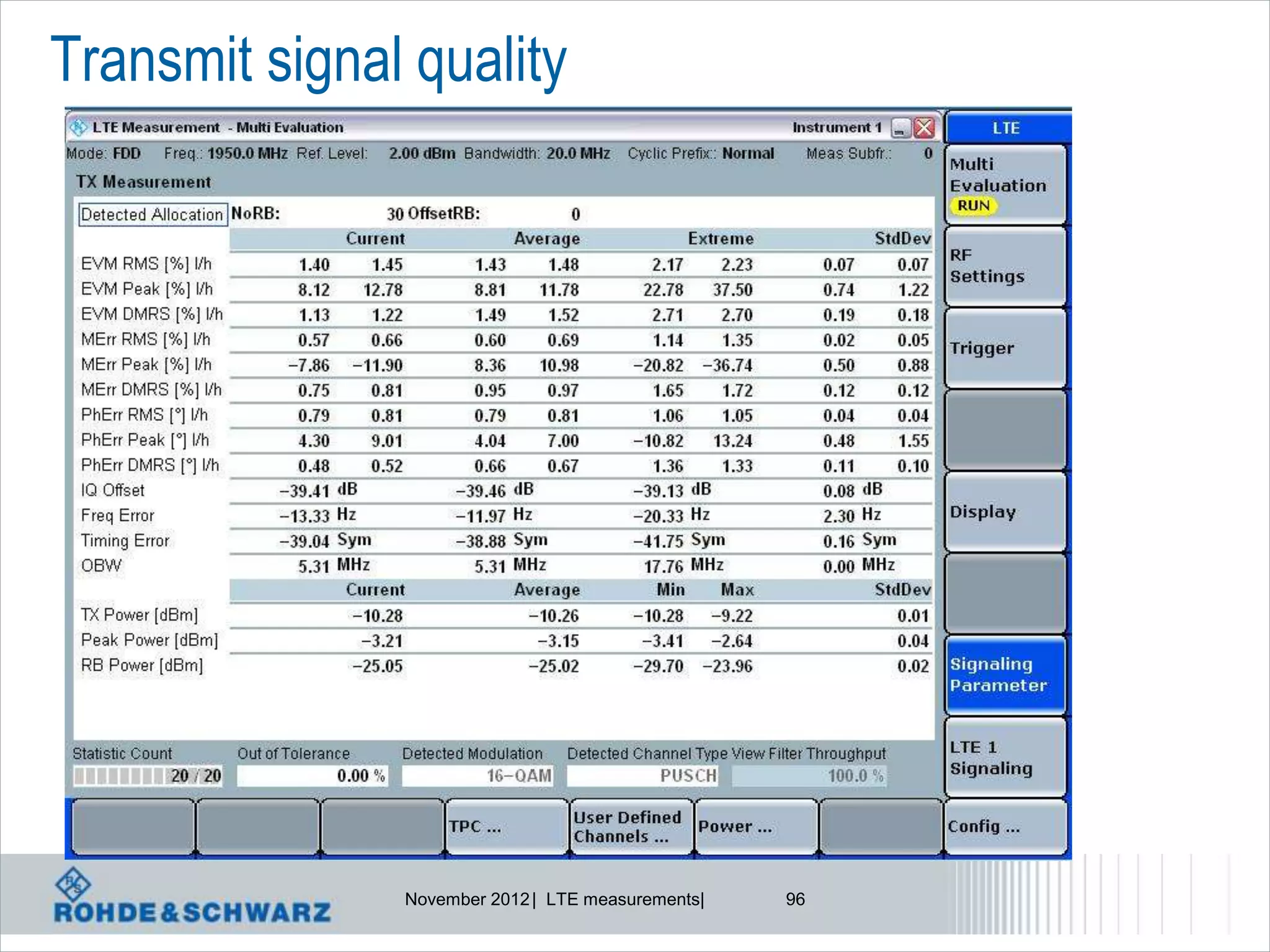Viewport: 1270px width, 952px height.
Task: Select the EVM RMS [%] l/h row label
Action: [x=146, y=264]
